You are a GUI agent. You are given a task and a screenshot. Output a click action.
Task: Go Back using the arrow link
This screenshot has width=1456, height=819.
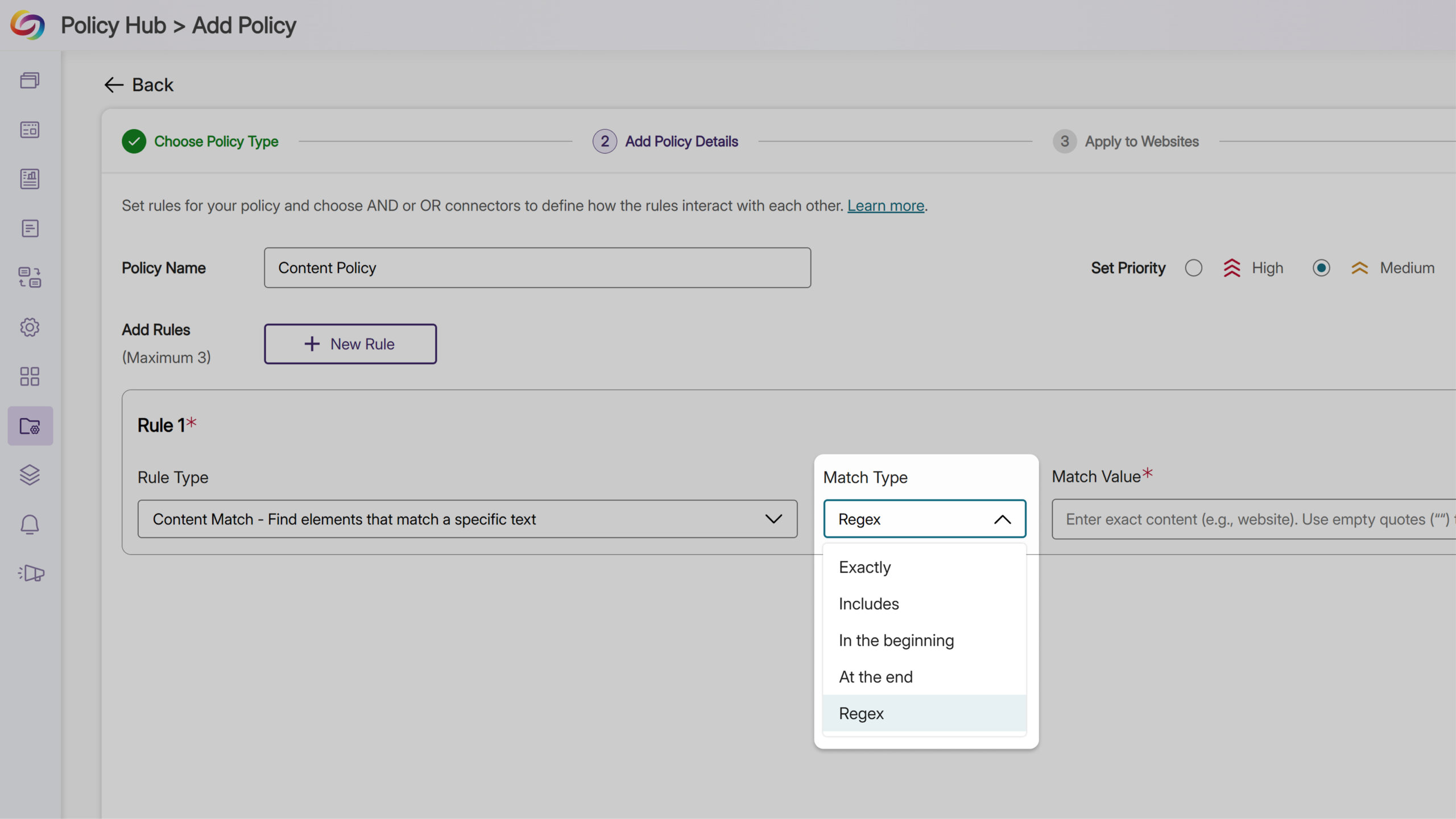click(x=139, y=85)
